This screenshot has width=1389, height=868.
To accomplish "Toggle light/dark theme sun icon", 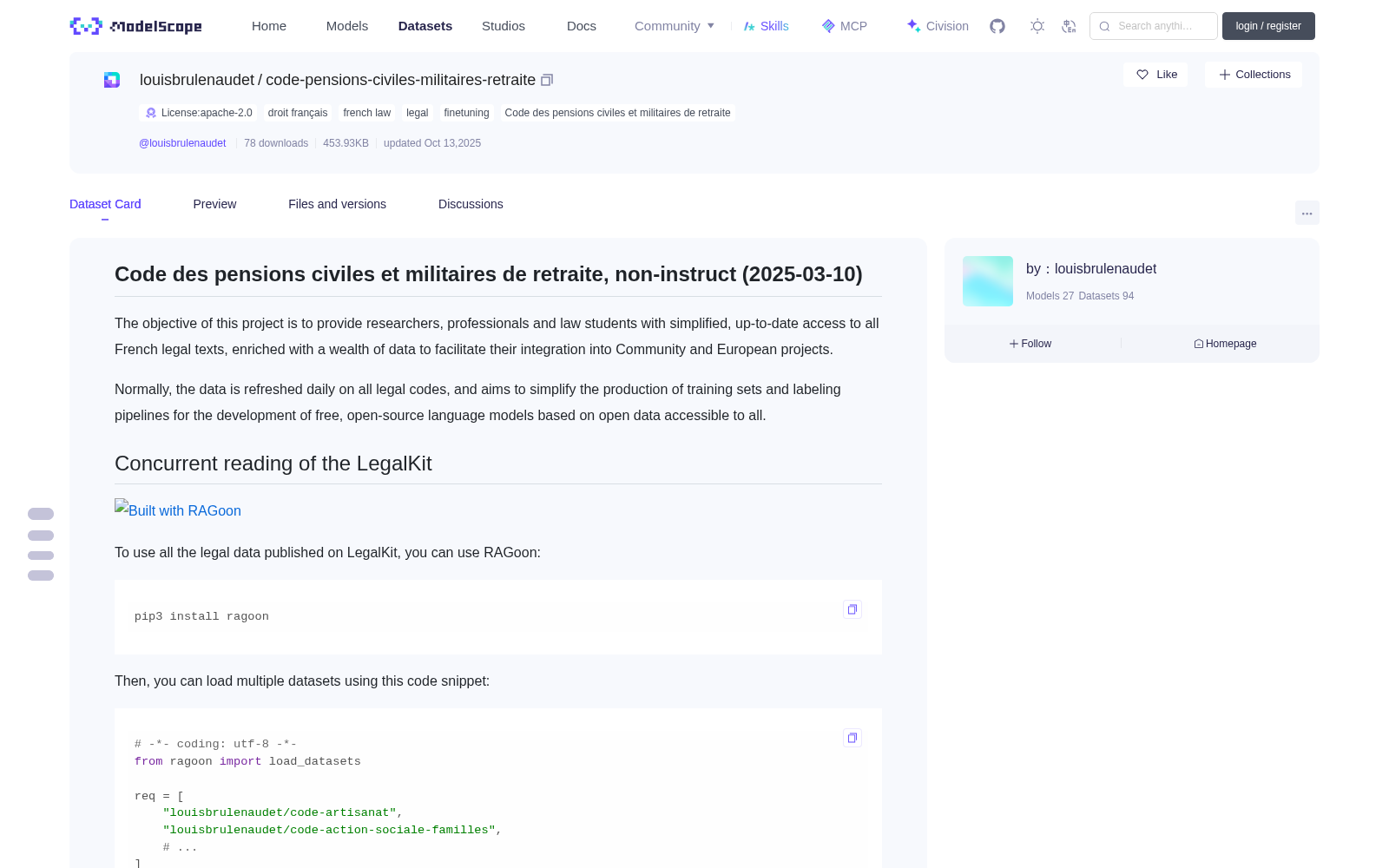I will click(x=1037, y=26).
